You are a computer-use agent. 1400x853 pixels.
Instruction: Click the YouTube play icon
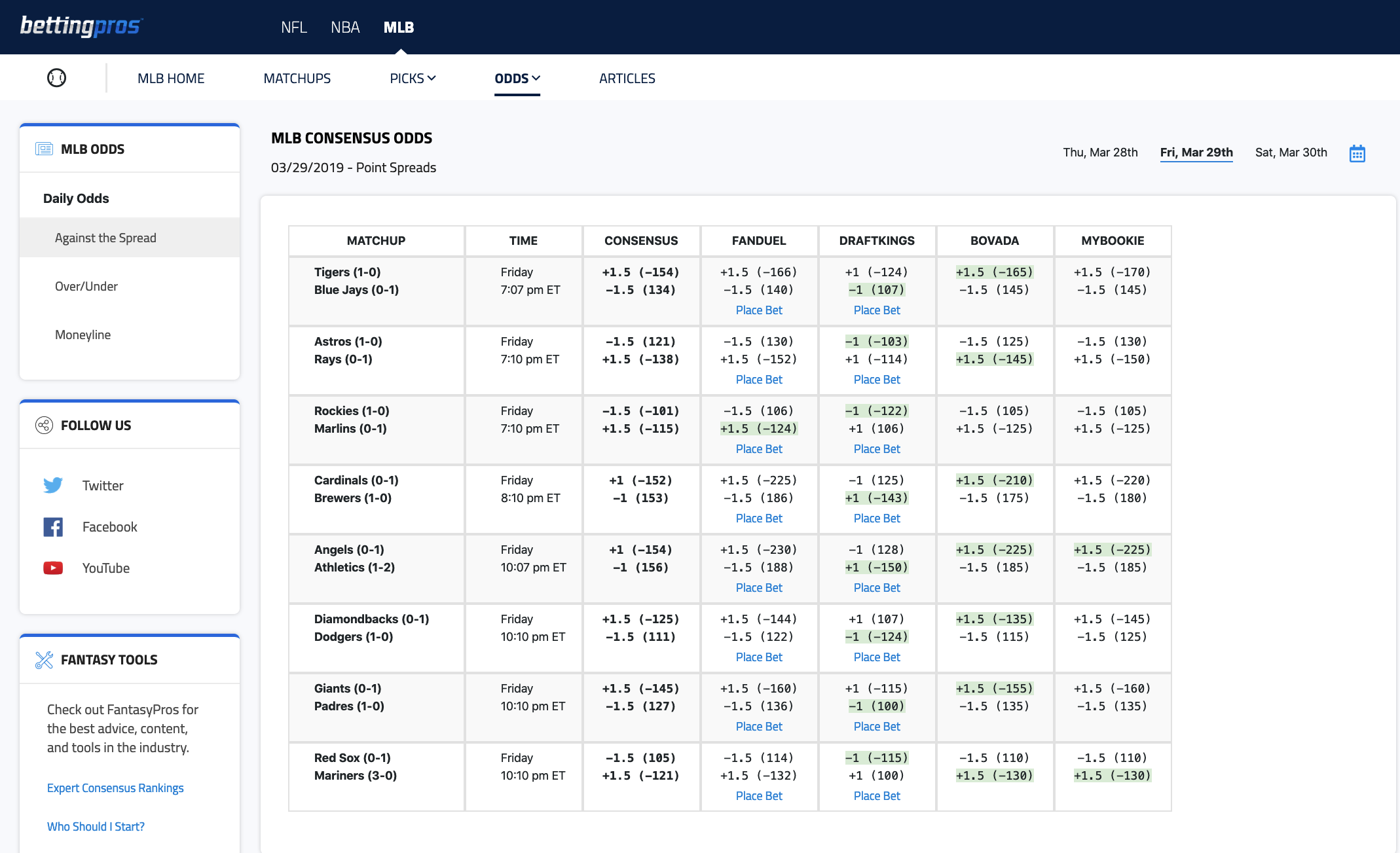tap(53, 568)
